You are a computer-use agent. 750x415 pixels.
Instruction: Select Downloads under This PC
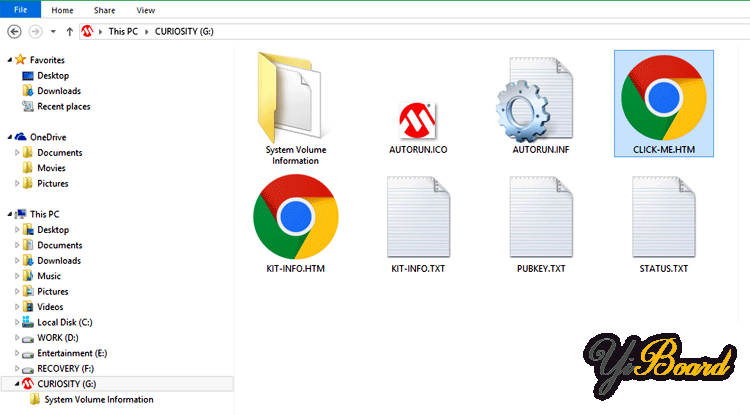coord(59,261)
